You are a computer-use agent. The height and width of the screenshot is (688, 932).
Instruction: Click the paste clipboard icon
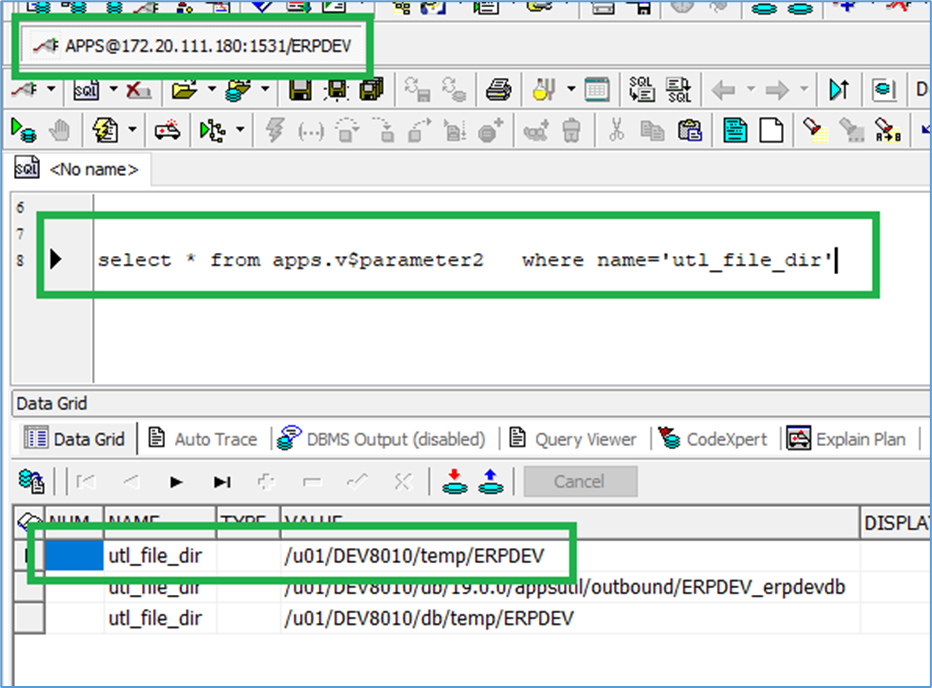click(689, 130)
